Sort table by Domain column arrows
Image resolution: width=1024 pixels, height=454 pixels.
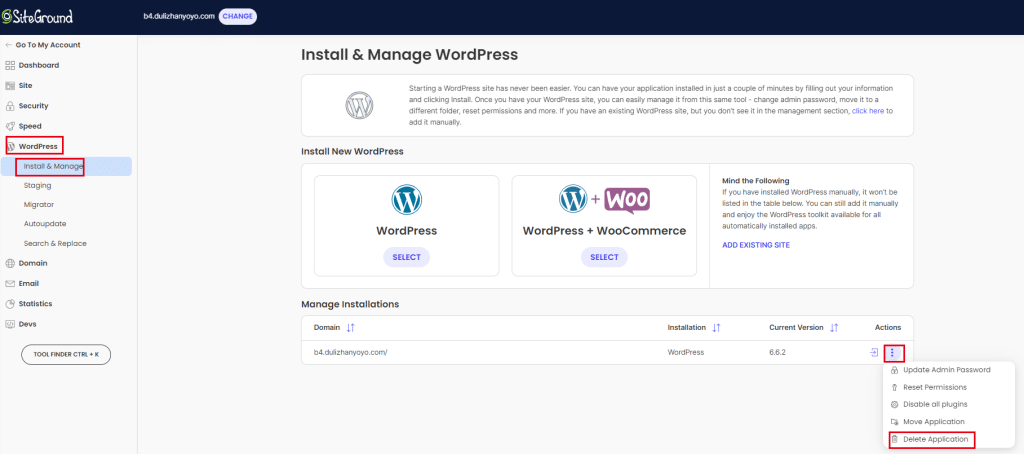351,327
